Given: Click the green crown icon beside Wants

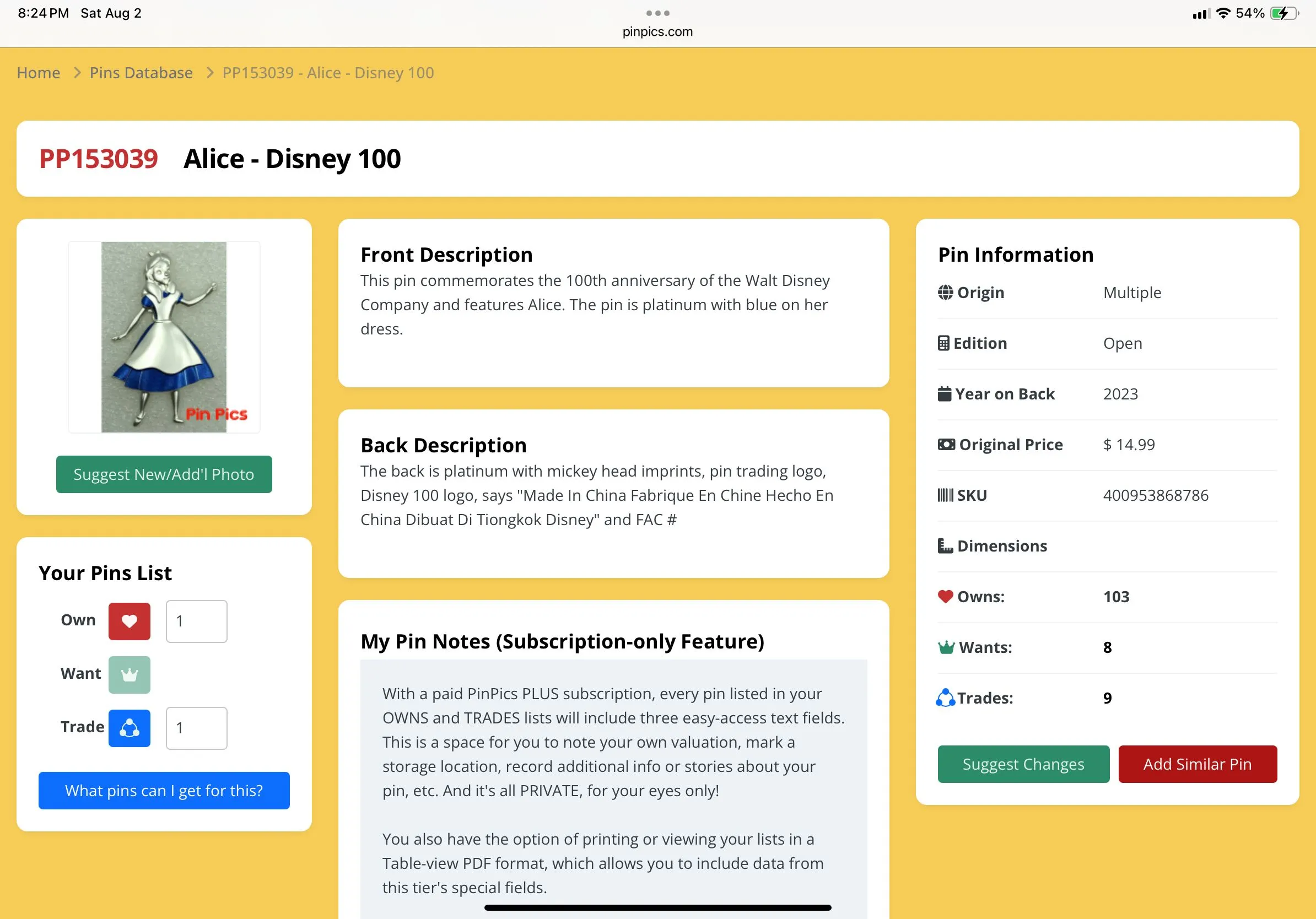Looking at the screenshot, I should click(946, 647).
